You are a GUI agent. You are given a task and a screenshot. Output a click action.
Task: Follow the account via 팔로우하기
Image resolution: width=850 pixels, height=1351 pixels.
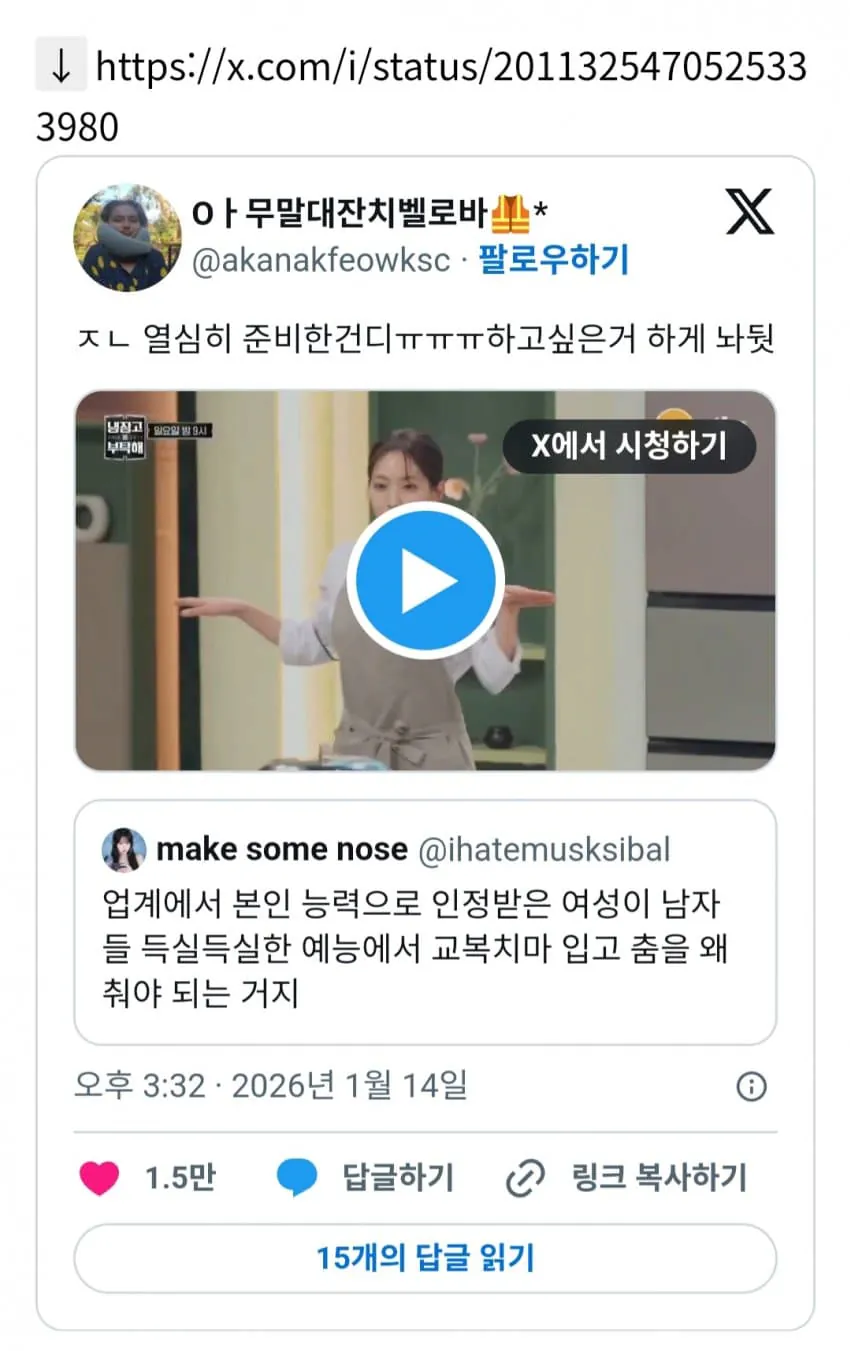pyautogui.click(x=553, y=260)
